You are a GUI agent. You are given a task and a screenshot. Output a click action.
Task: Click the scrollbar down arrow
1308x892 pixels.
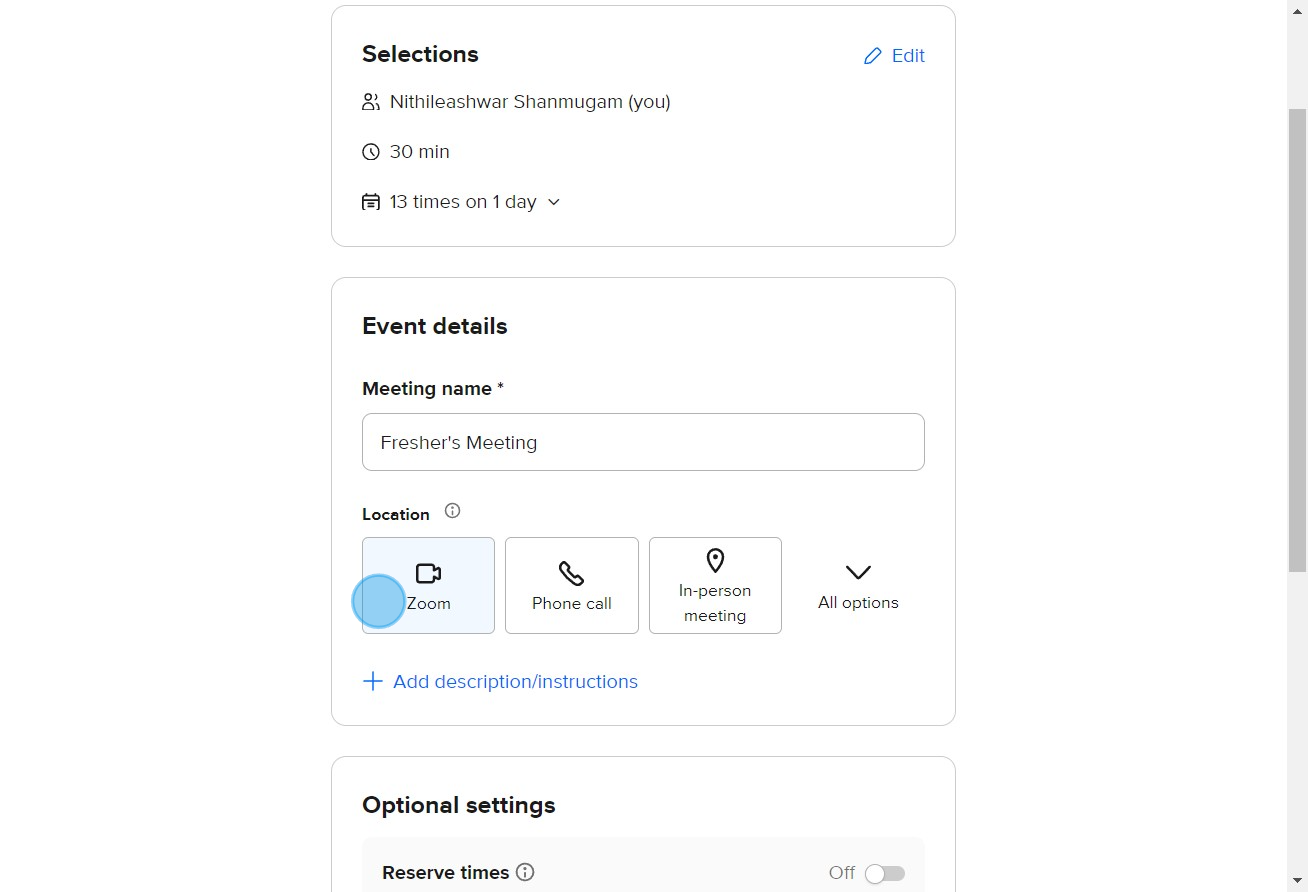pos(1297,882)
